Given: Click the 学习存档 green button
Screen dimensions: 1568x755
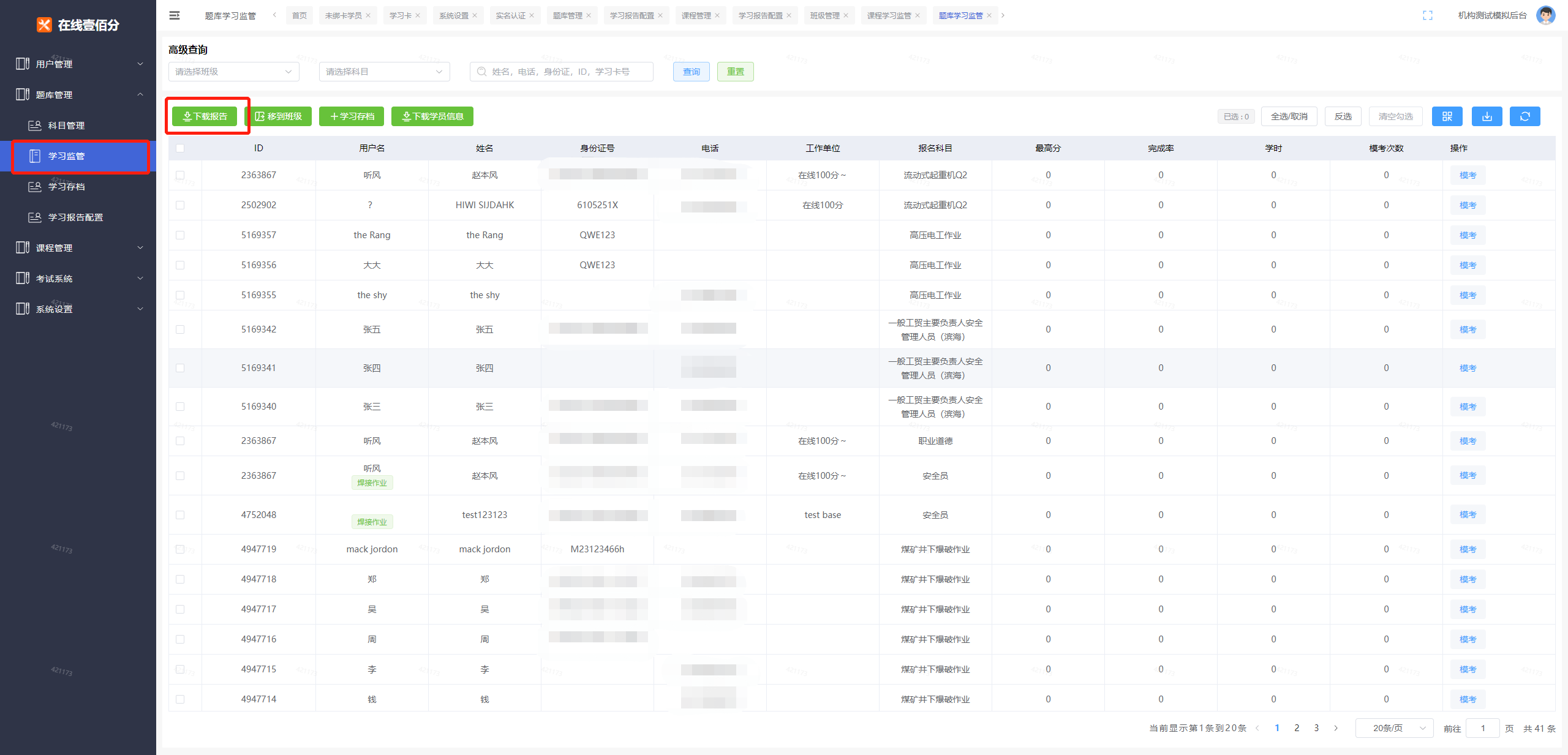Looking at the screenshot, I should [352, 116].
